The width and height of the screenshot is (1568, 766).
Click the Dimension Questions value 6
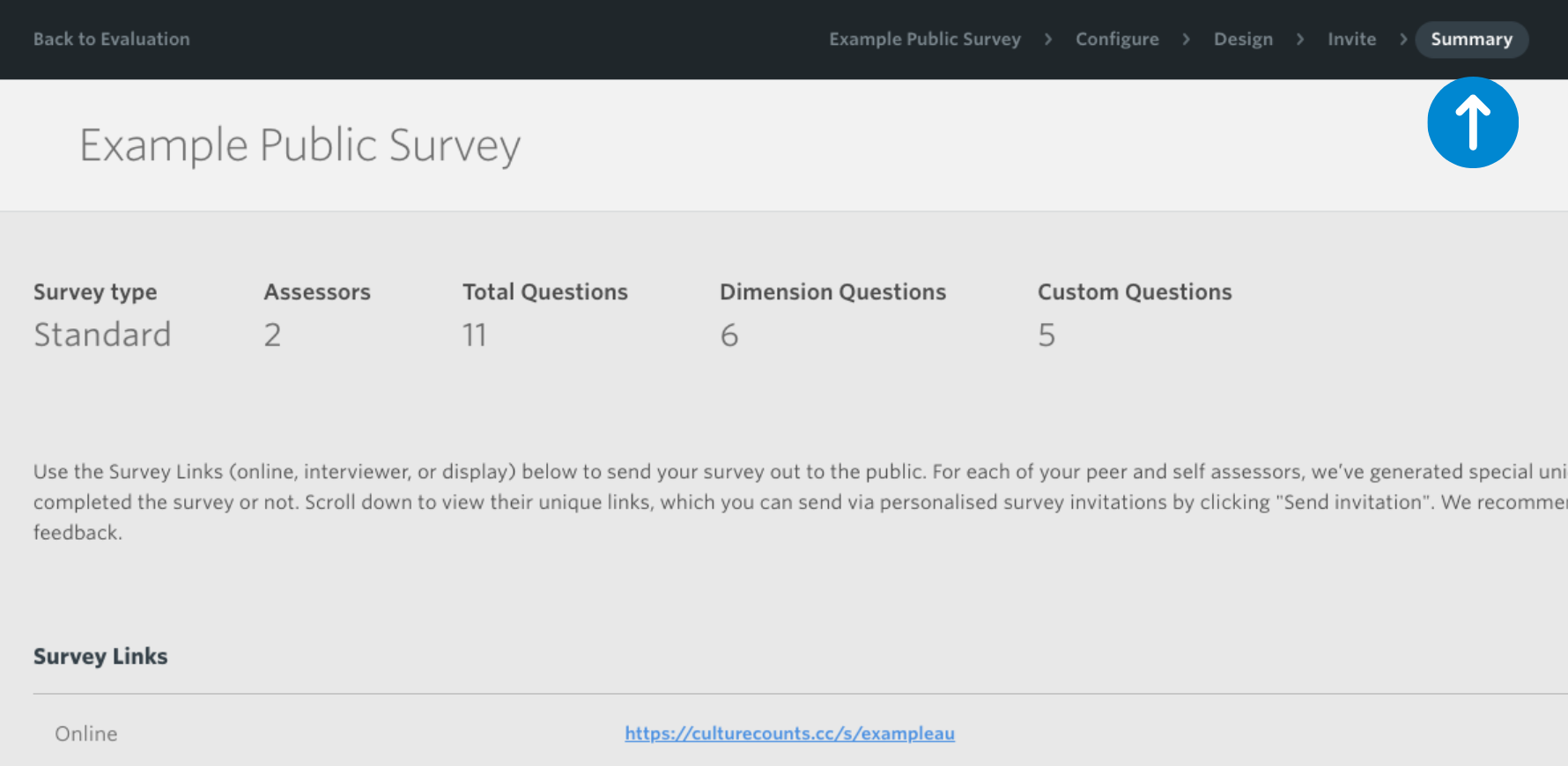pyautogui.click(x=729, y=335)
